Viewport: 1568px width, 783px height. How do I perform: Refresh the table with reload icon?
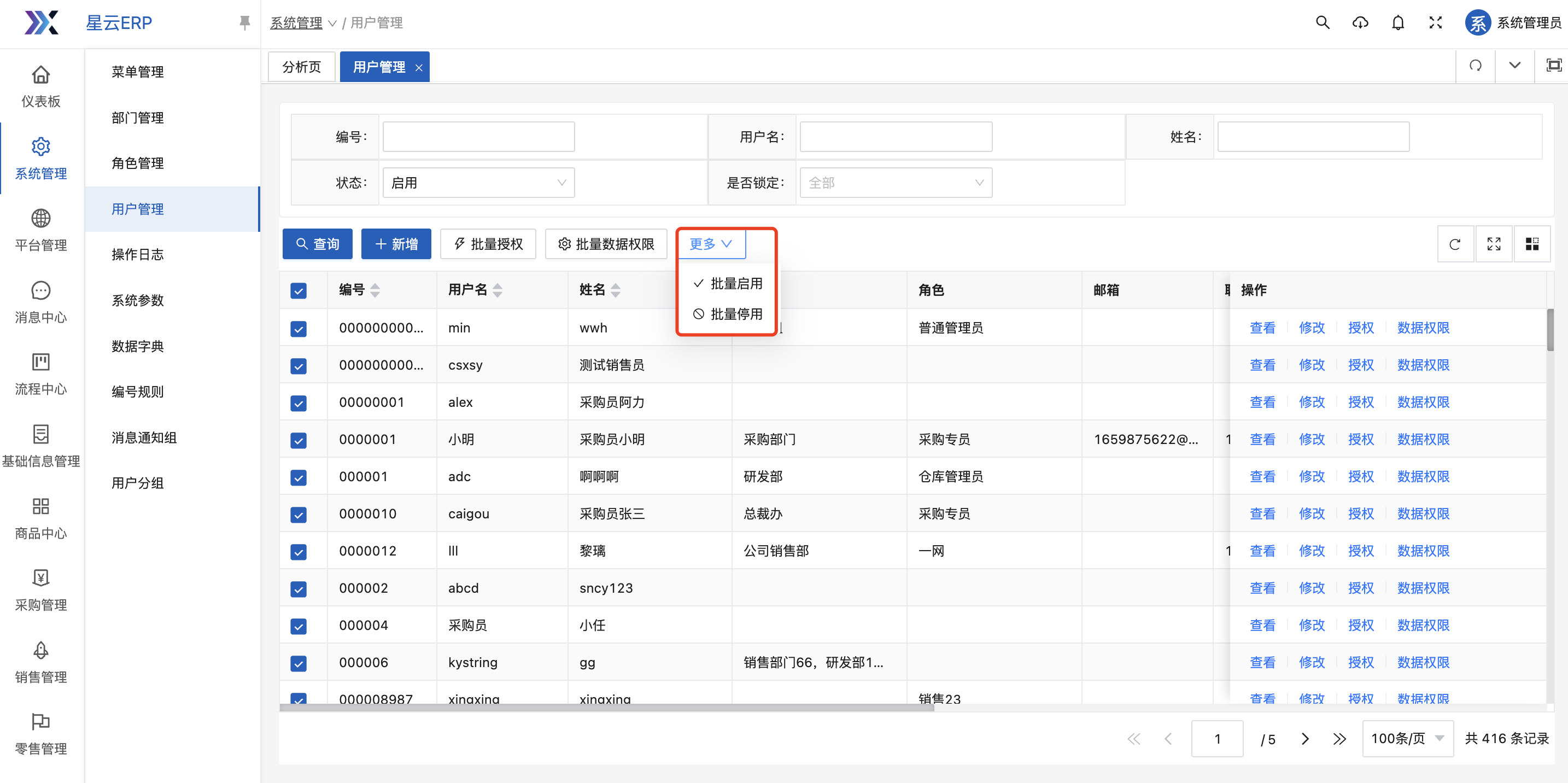tap(1455, 244)
